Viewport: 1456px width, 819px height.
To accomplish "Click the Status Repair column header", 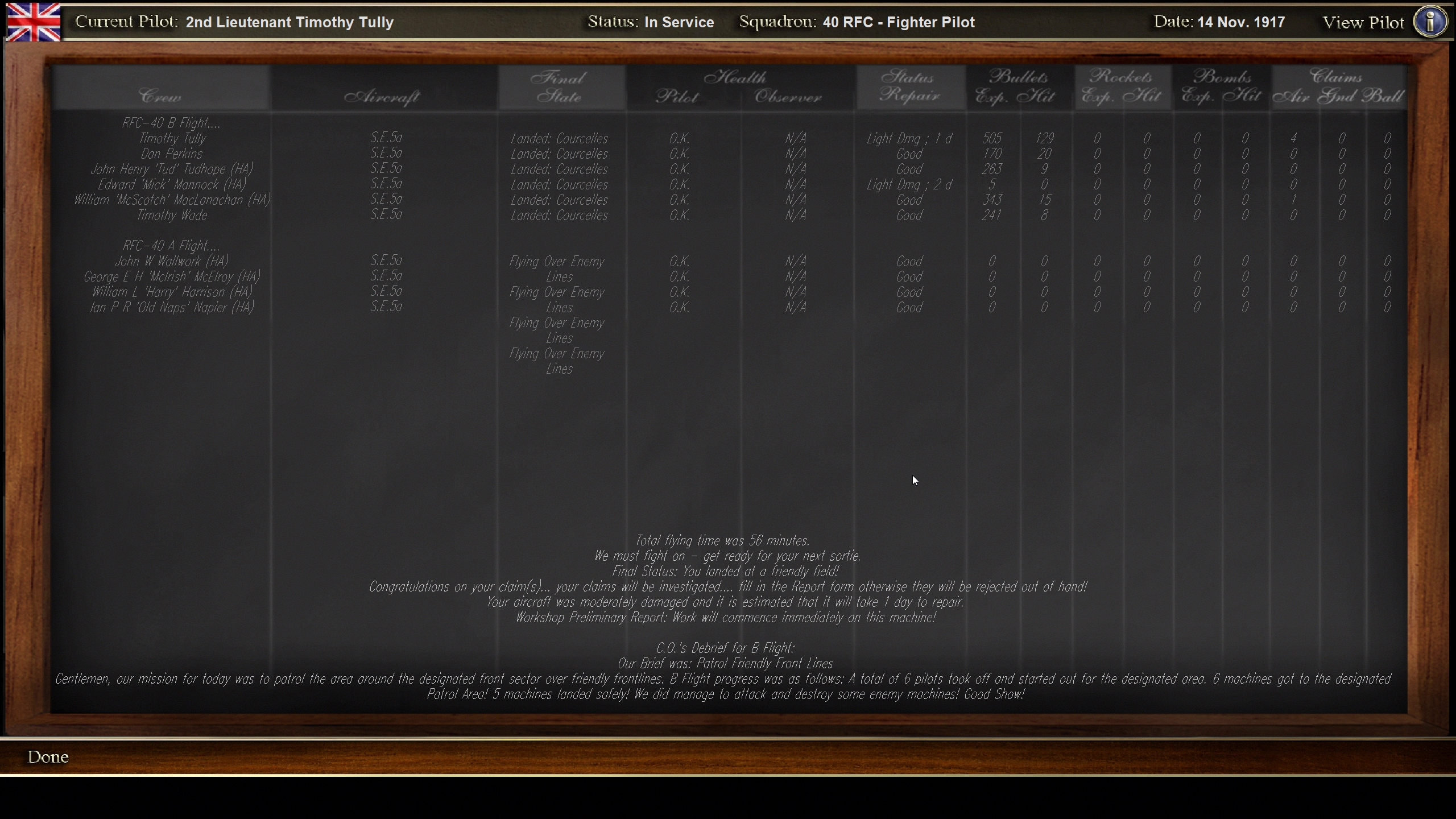I will pyautogui.click(x=909, y=86).
